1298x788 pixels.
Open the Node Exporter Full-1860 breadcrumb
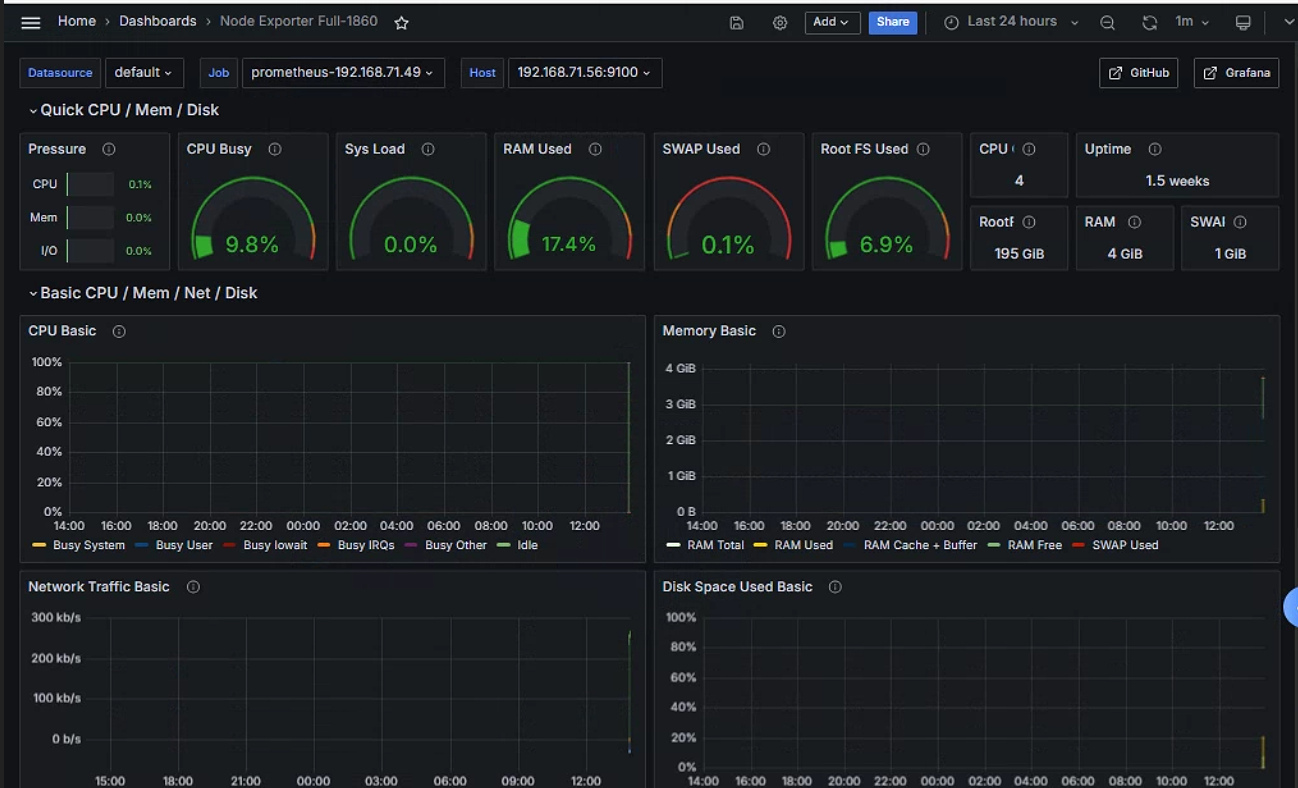[299, 21]
